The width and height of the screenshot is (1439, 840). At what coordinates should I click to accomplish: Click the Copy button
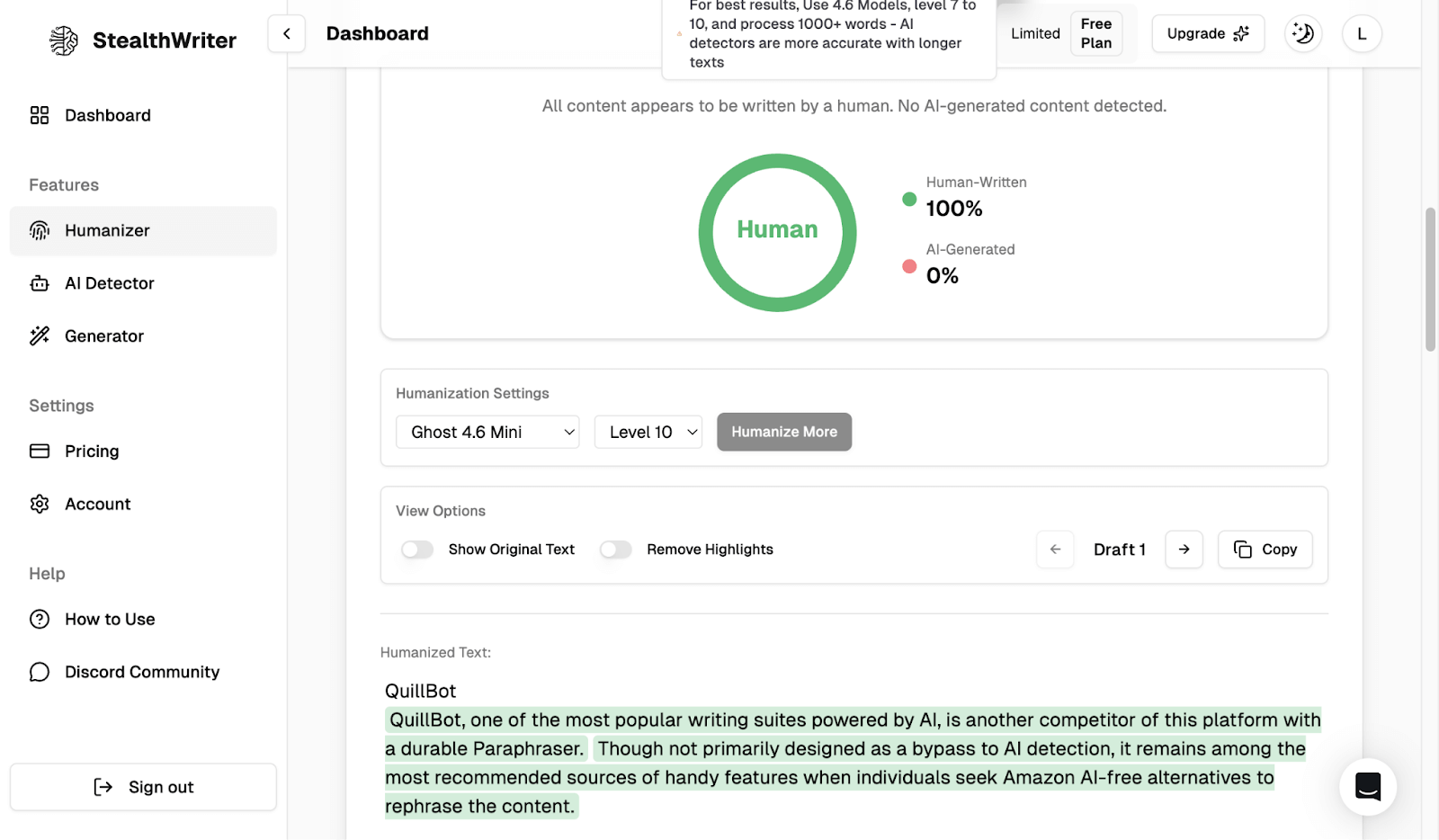tap(1265, 550)
